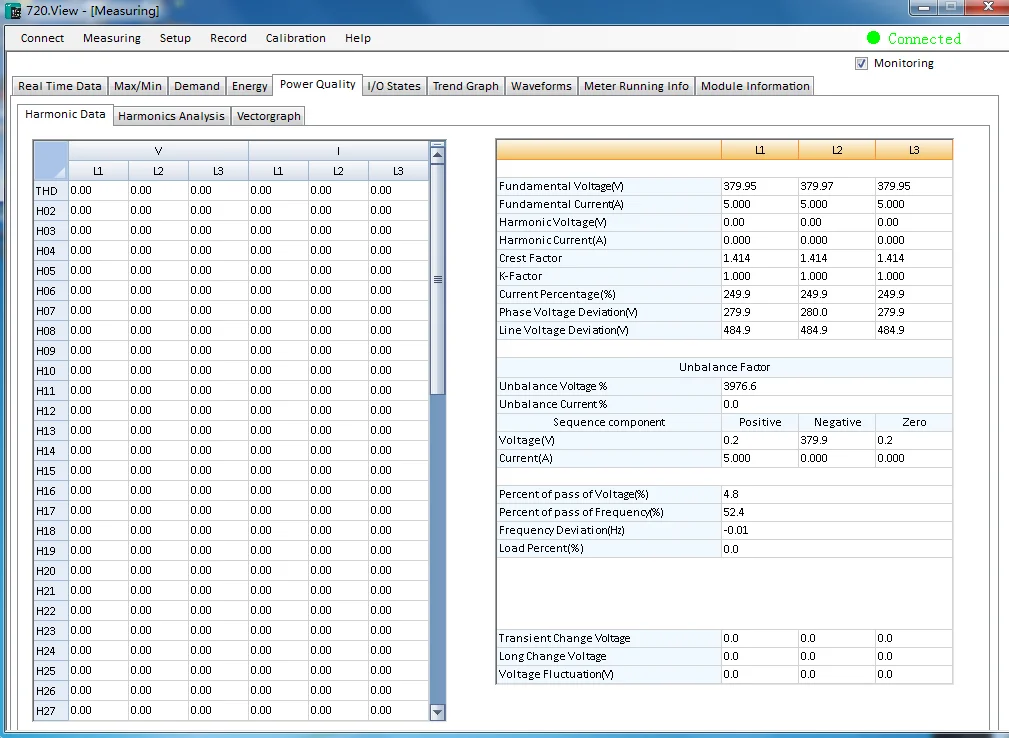Show the Trend Graph tab
Screen dimensions: 1009x738
click(465, 86)
